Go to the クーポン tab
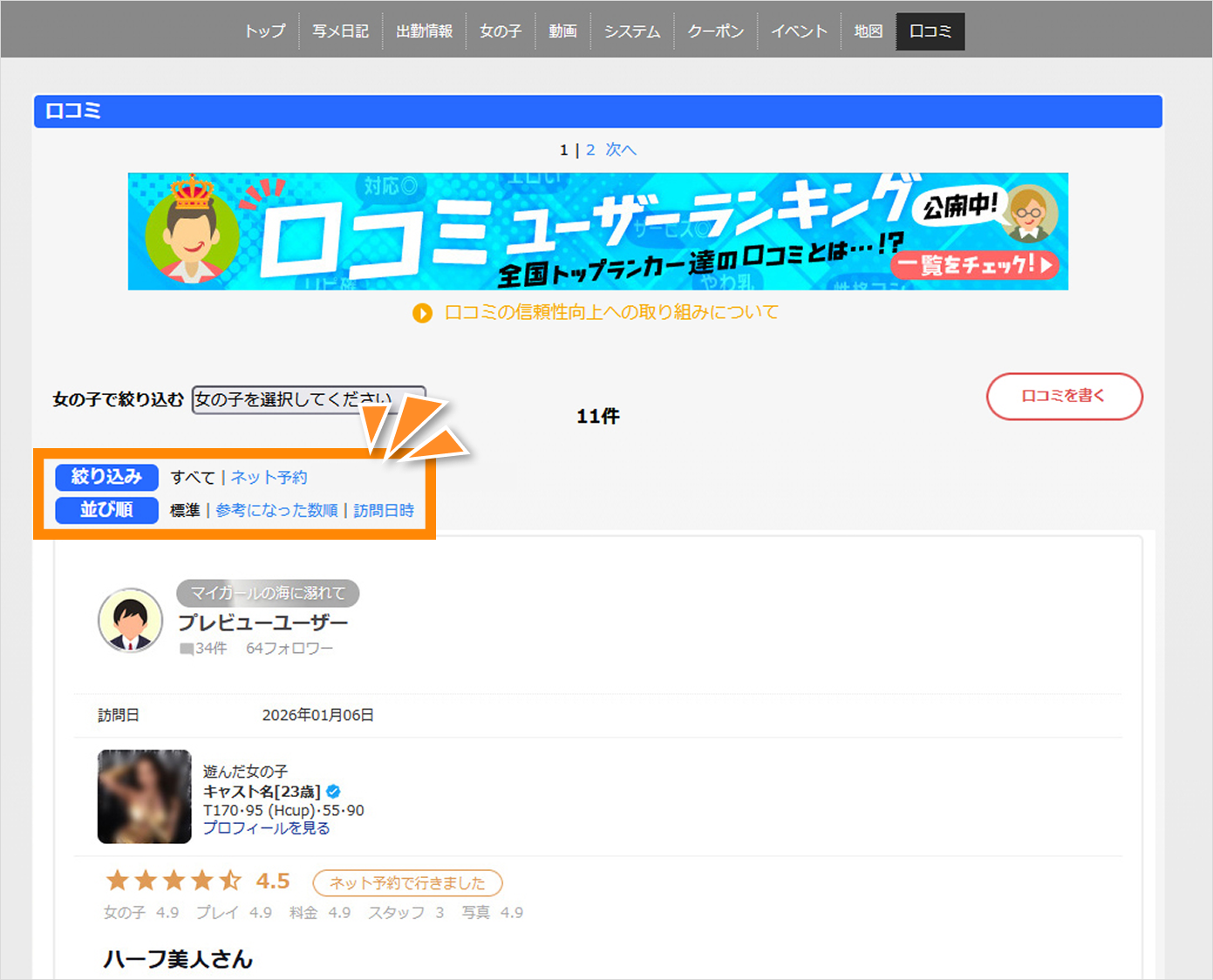 click(x=715, y=31)
